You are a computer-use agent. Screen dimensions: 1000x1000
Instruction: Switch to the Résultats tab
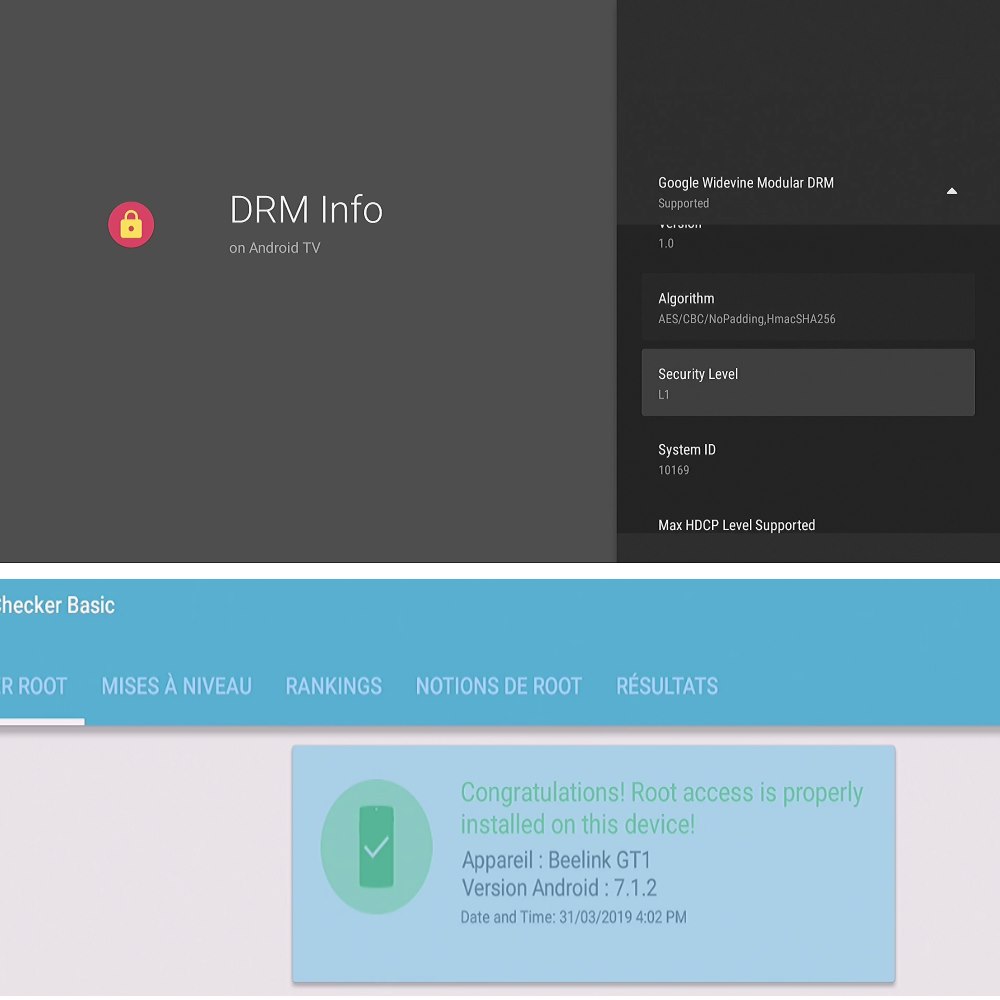[666, 686]
